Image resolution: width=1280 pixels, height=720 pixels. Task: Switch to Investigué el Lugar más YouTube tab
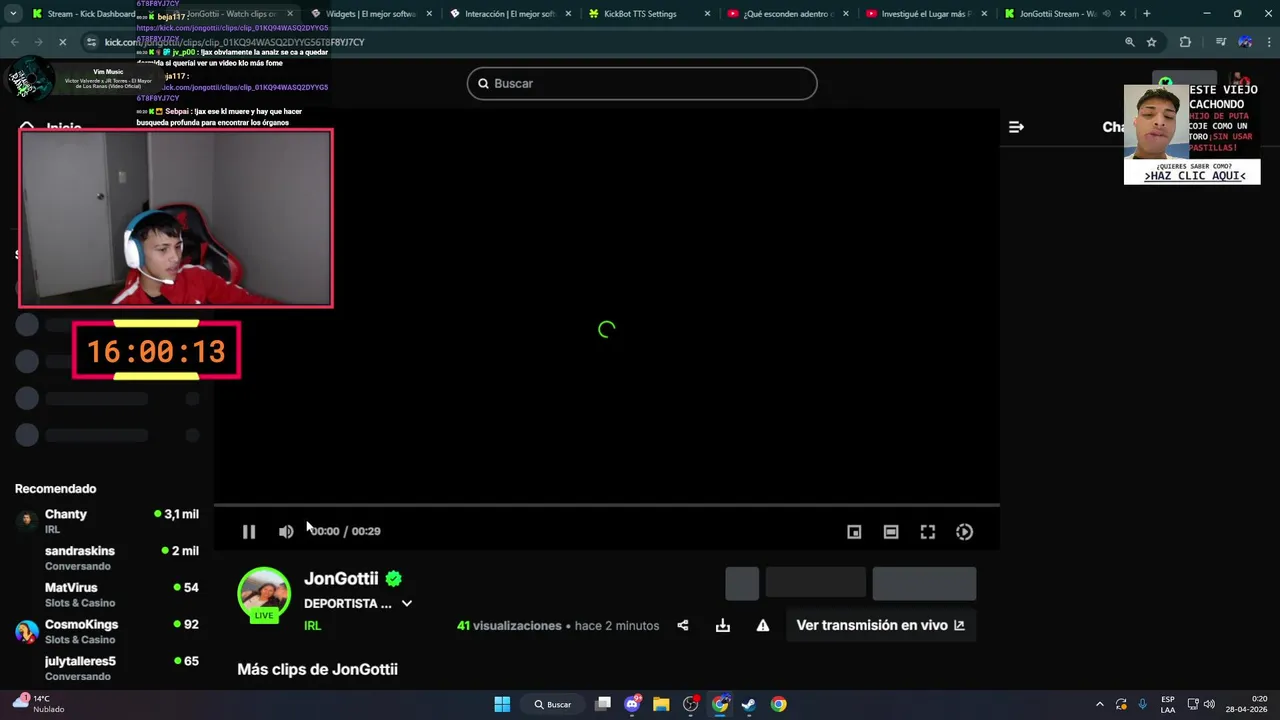pos(925,14)
